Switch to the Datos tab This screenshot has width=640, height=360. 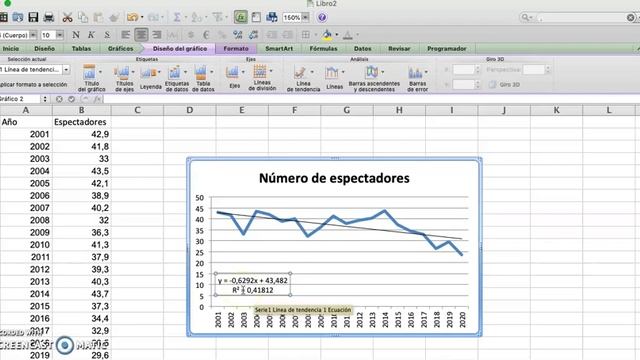[362, 49]
